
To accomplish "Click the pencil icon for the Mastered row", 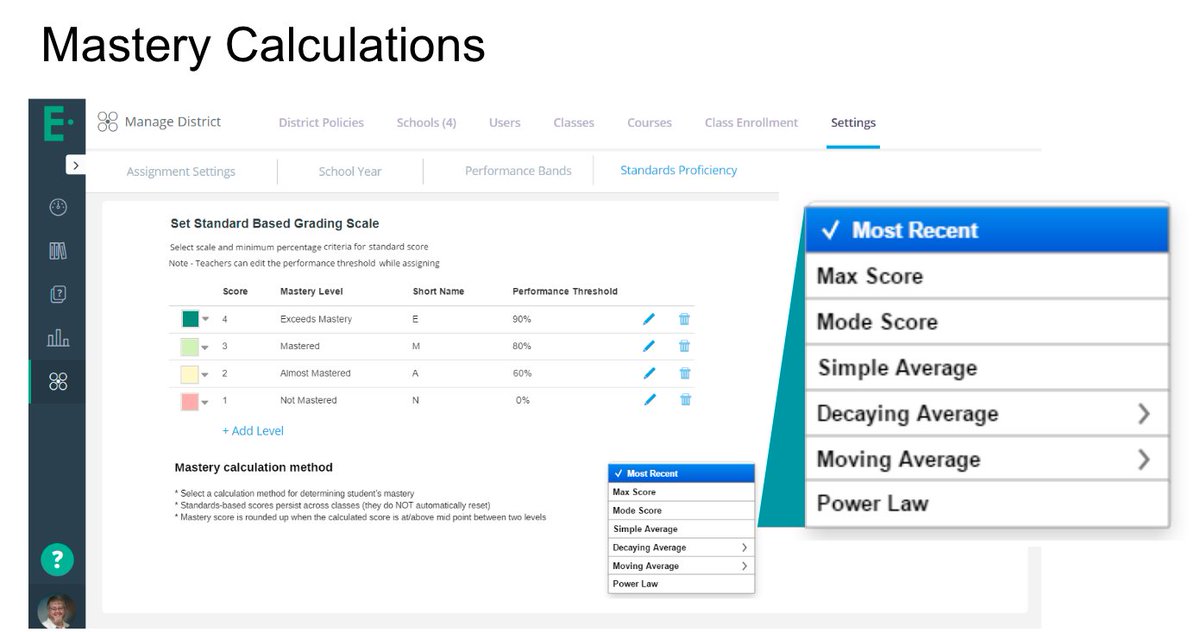I will pos(650,345).
